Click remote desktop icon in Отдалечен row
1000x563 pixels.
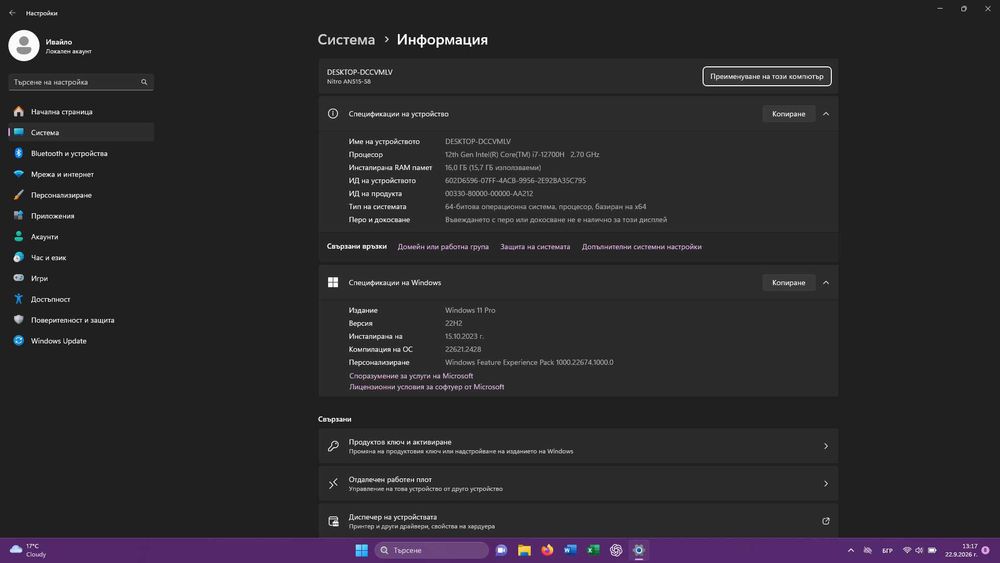(333, 484)
